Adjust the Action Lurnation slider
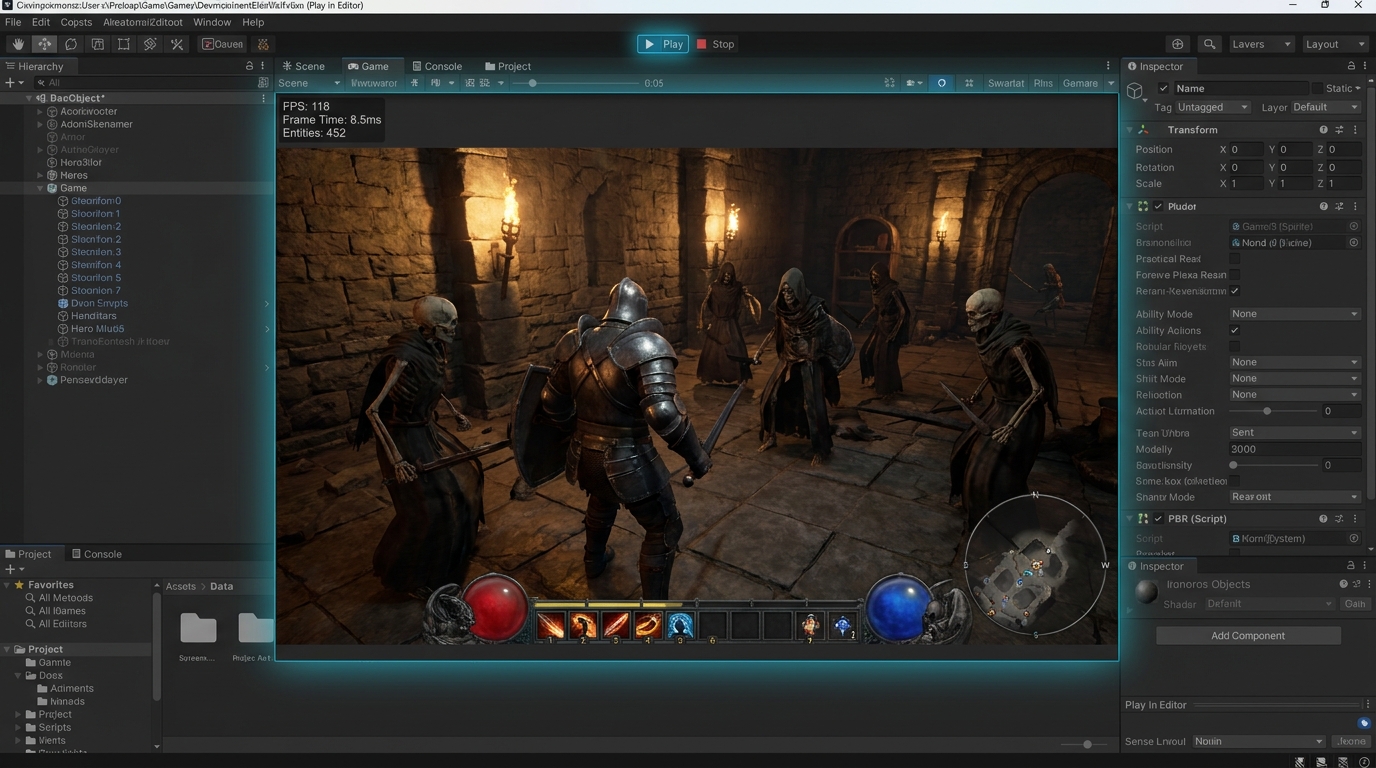1376x768 pixels. point(1273,411)
